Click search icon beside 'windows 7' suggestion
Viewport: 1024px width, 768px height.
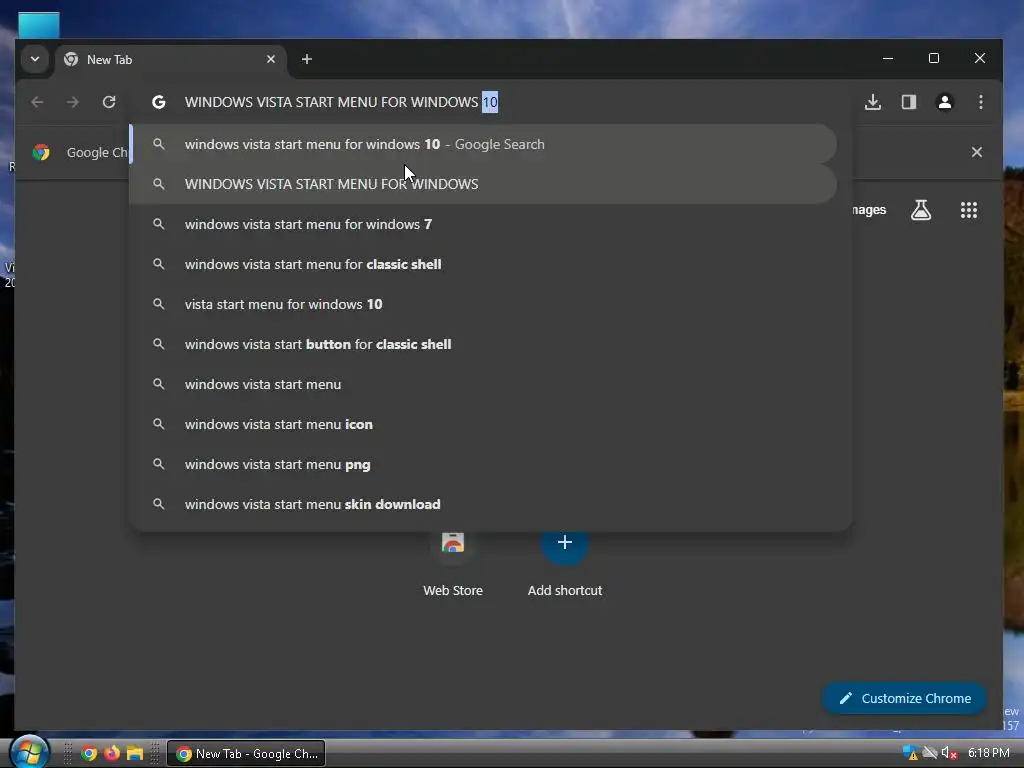[159, 224]
